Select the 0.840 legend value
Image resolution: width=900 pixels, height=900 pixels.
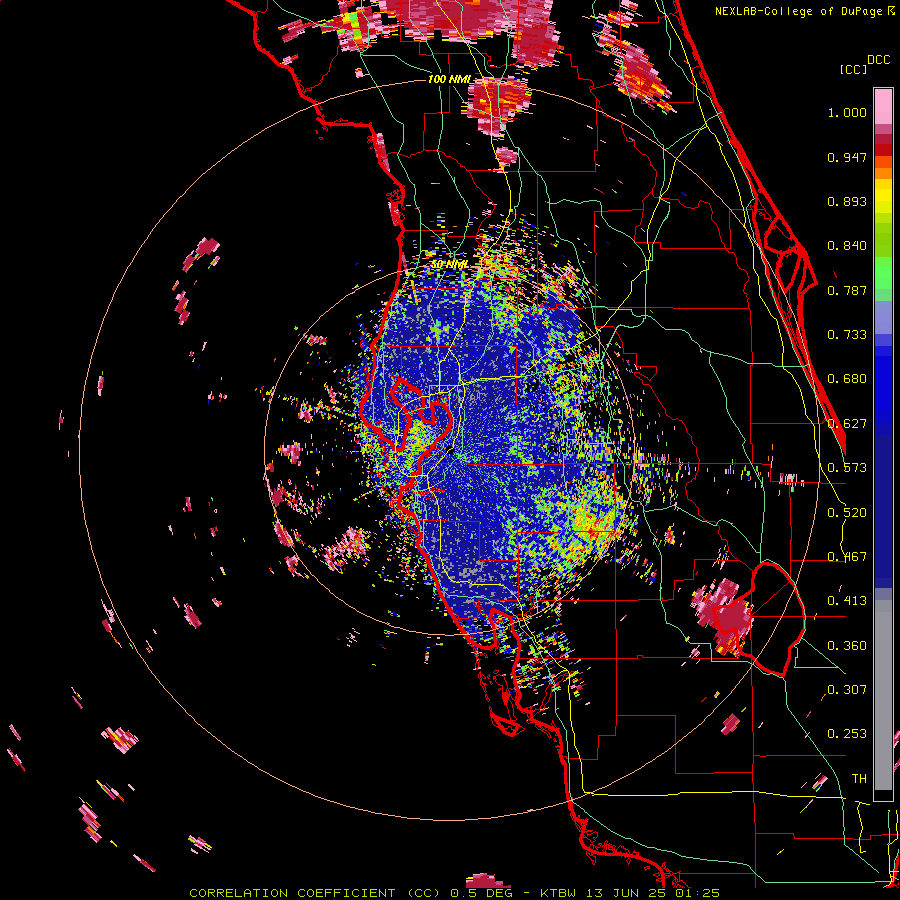point(847,246)
